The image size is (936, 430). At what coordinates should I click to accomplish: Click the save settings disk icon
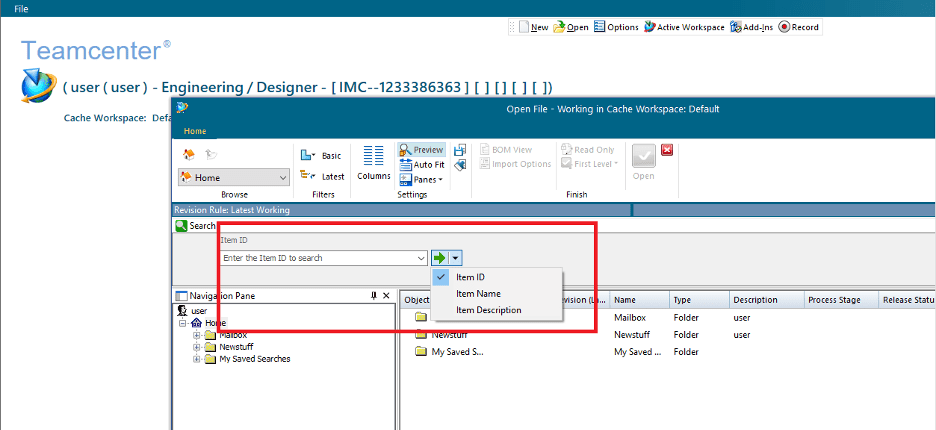pyautogui.click(x=460, y=150)
